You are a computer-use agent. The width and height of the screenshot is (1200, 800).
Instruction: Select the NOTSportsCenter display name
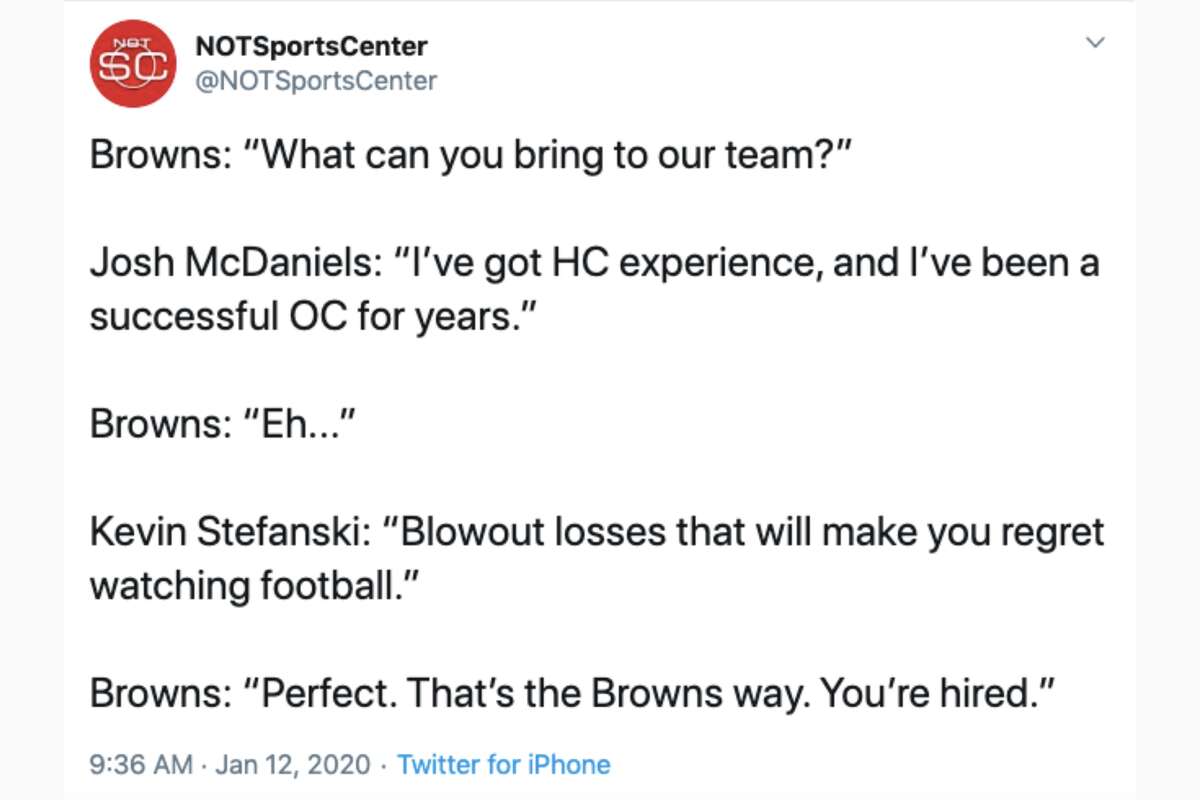pyautogui.click(x=311, y=45)
